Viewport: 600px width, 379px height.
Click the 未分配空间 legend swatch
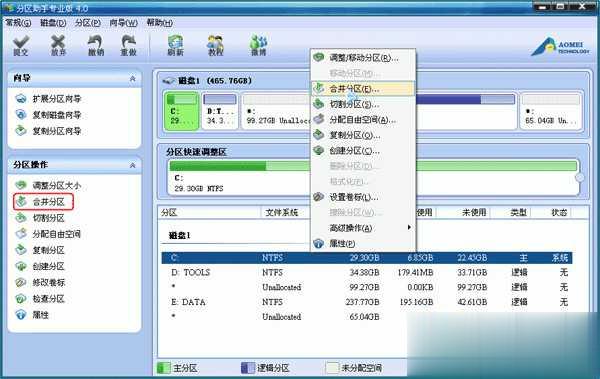332,368
